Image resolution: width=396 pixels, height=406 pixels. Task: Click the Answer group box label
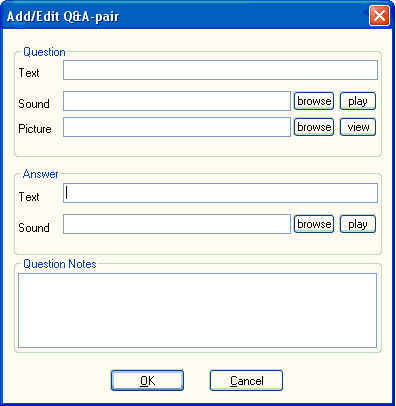(x=40, y=174)
